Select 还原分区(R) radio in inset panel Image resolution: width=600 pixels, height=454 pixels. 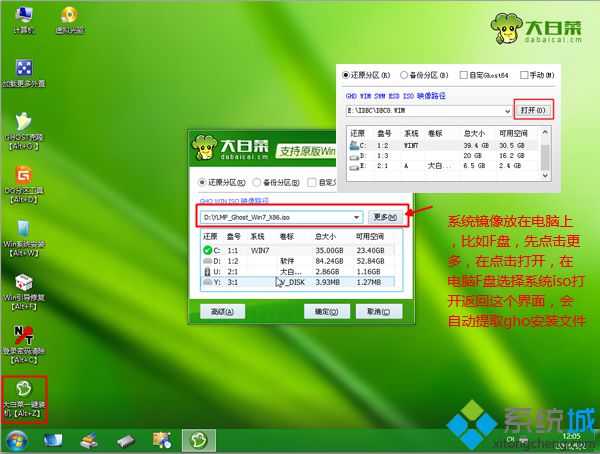(x=346, y=75)
